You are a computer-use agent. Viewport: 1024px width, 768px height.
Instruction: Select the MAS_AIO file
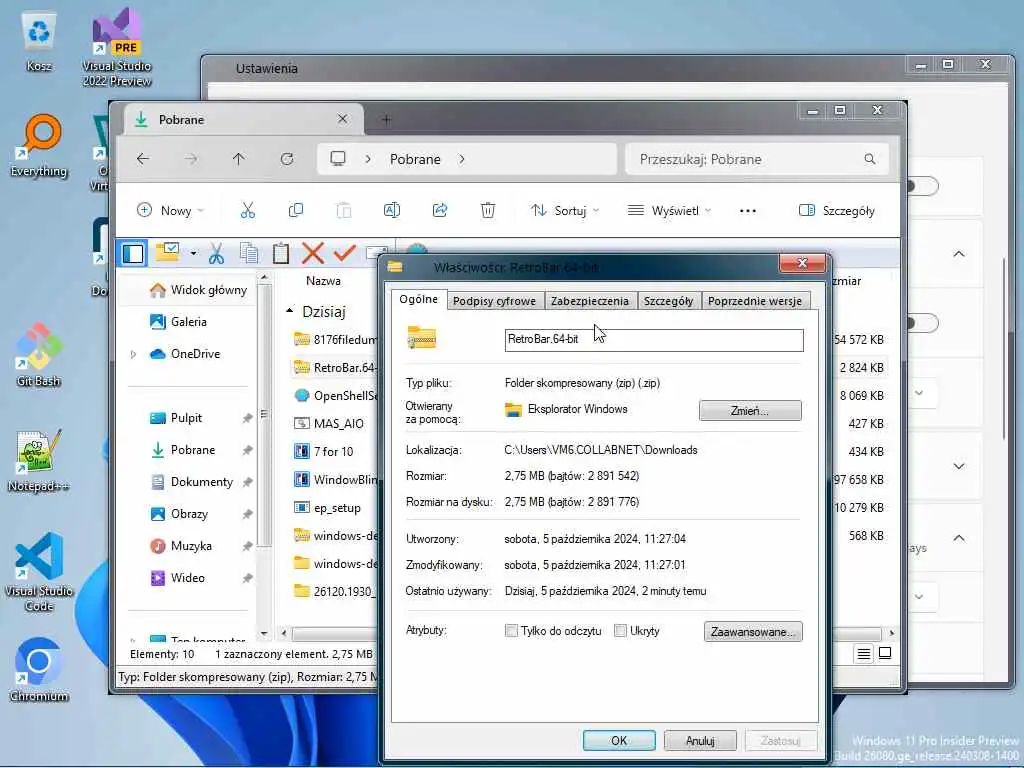point(328,423)
